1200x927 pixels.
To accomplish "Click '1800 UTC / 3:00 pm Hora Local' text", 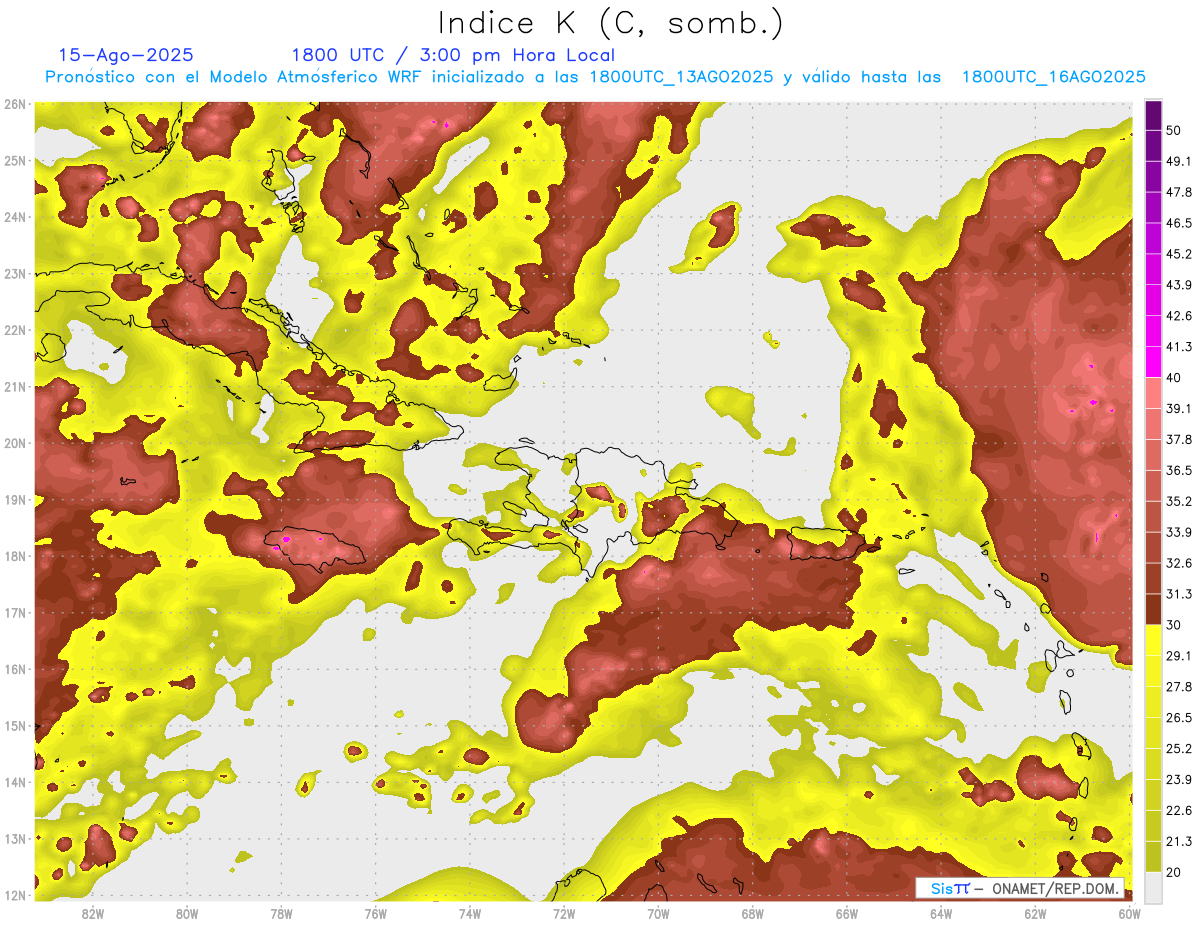I will [x=453, y=55].
